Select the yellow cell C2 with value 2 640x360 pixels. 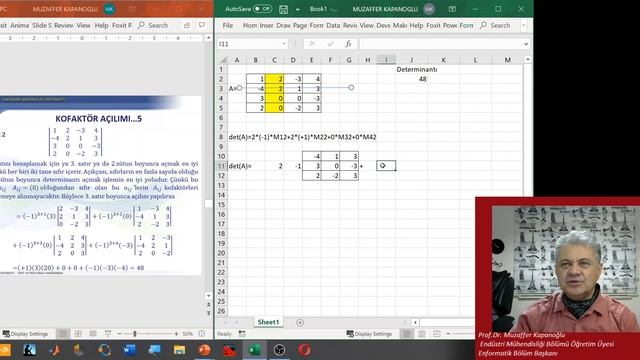(274, 79)
